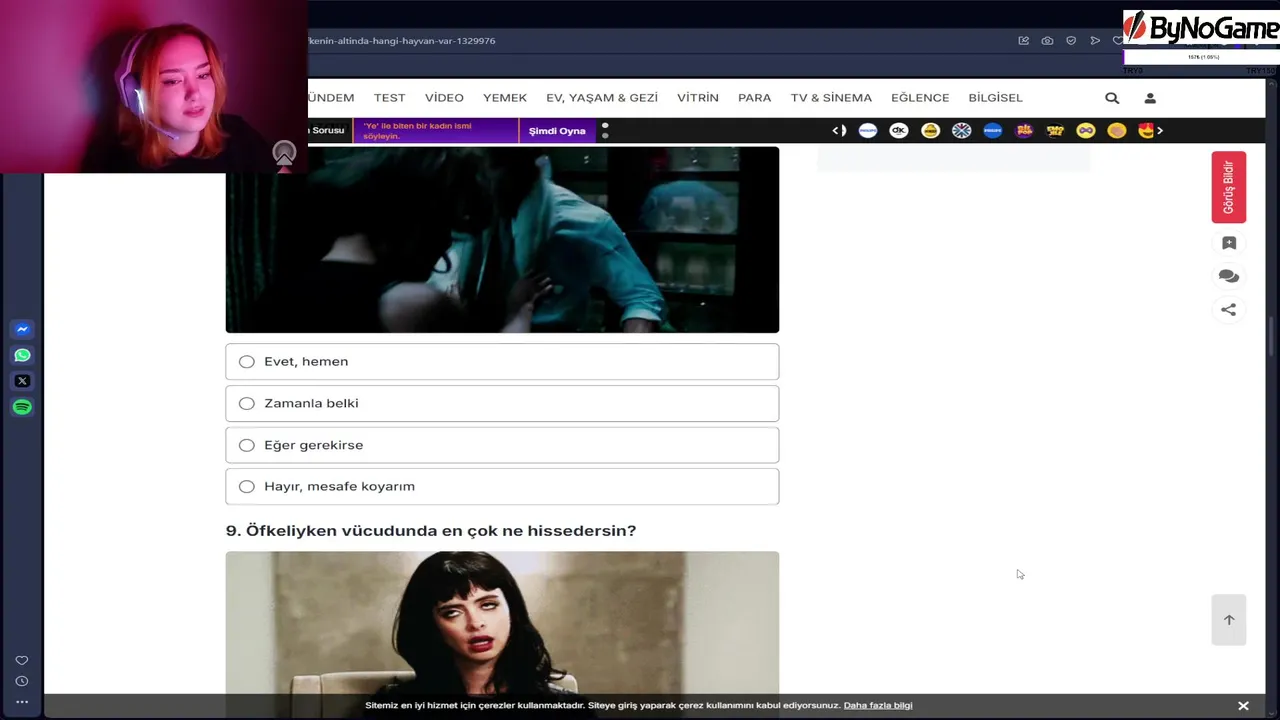1280x720 pixels.
Task: Open the BİLGİSEL menu item
Action: point(995,98)
